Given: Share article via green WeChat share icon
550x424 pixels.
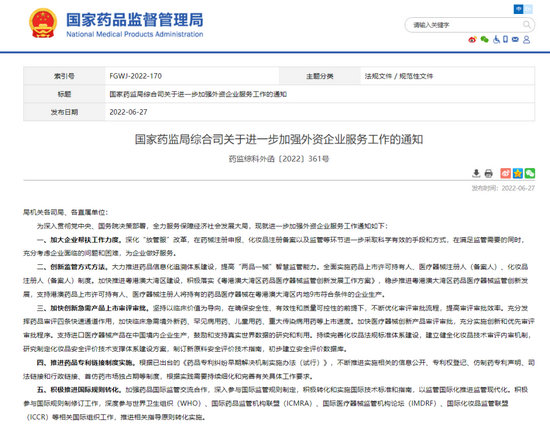Looking at the screenshot, I should 530,173.
